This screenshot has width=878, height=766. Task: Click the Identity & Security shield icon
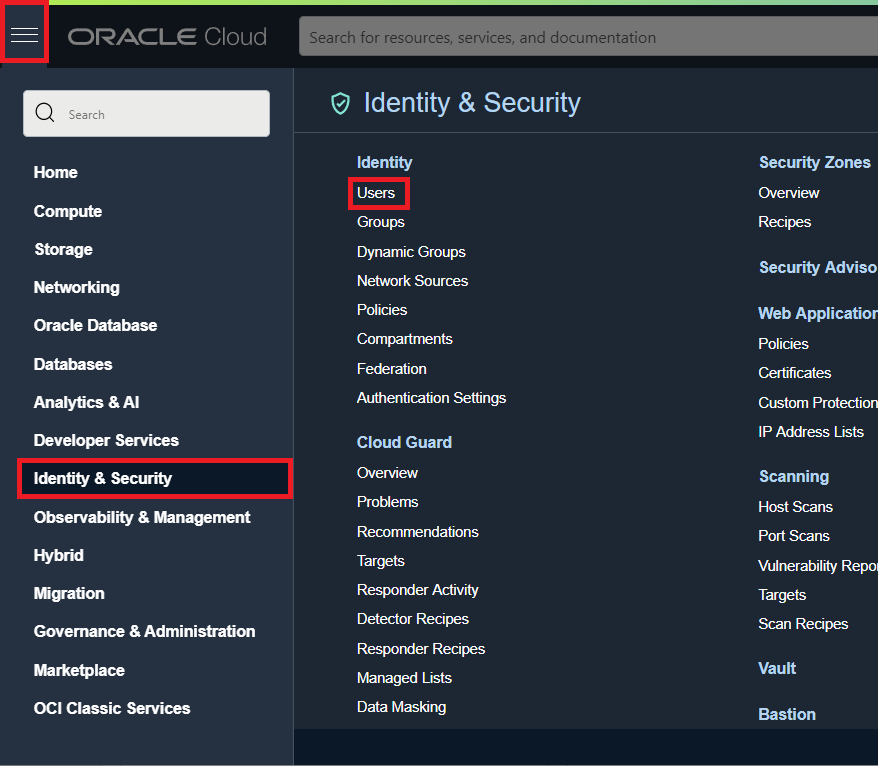[x=340, y=104]
